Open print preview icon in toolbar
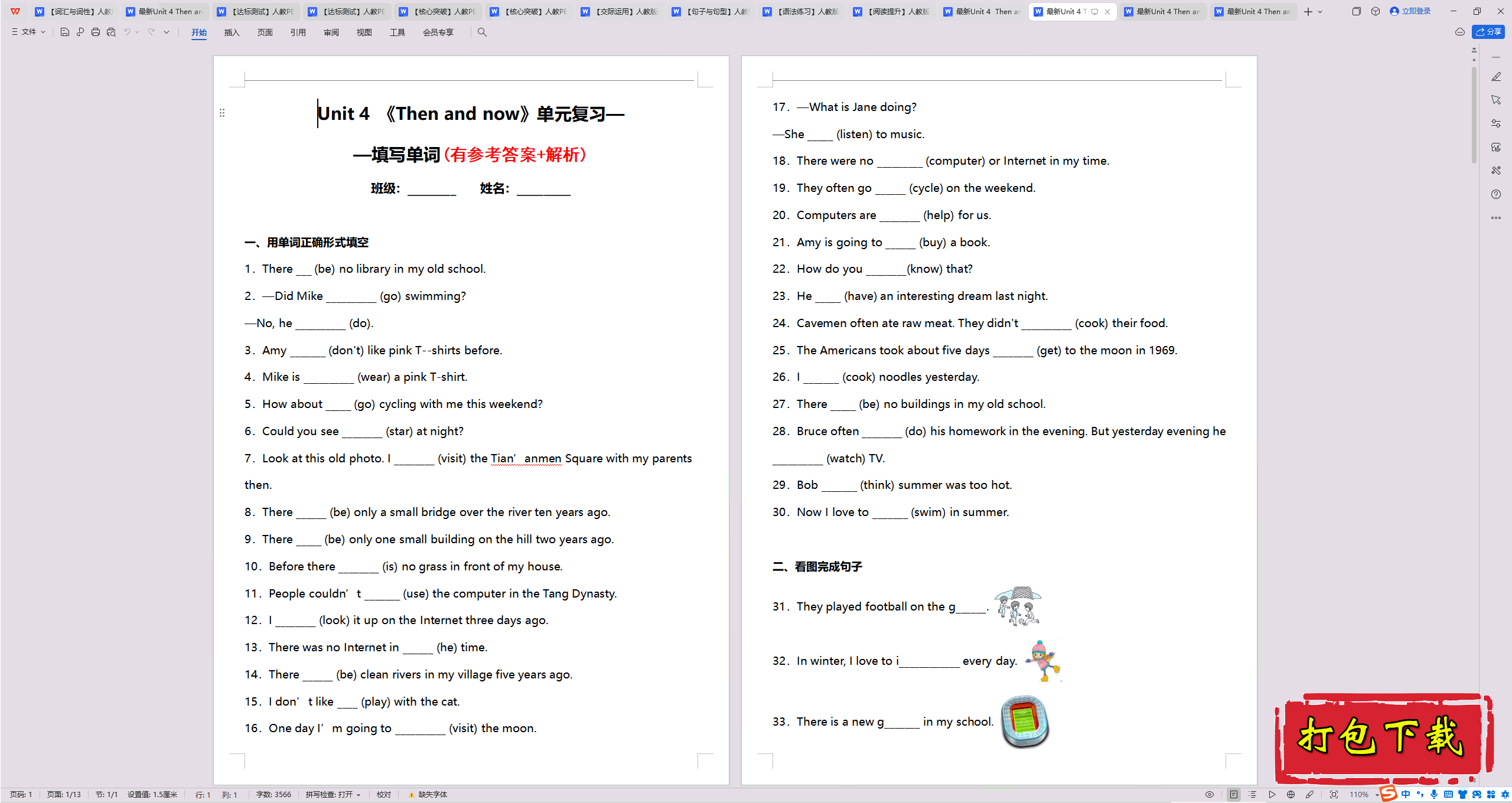The height and width of the screenshot is (803, 1512). point(111,32)
